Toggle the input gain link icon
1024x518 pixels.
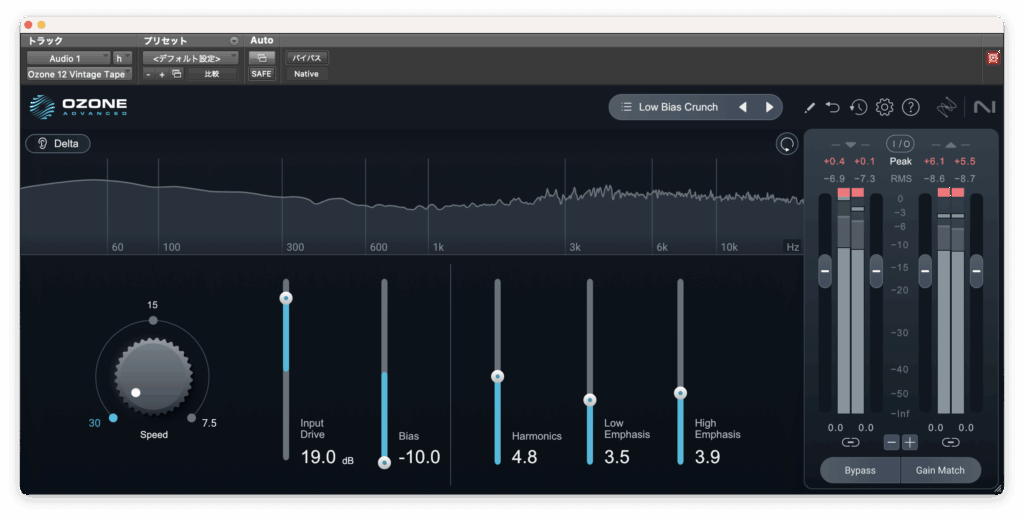[850, 441]
